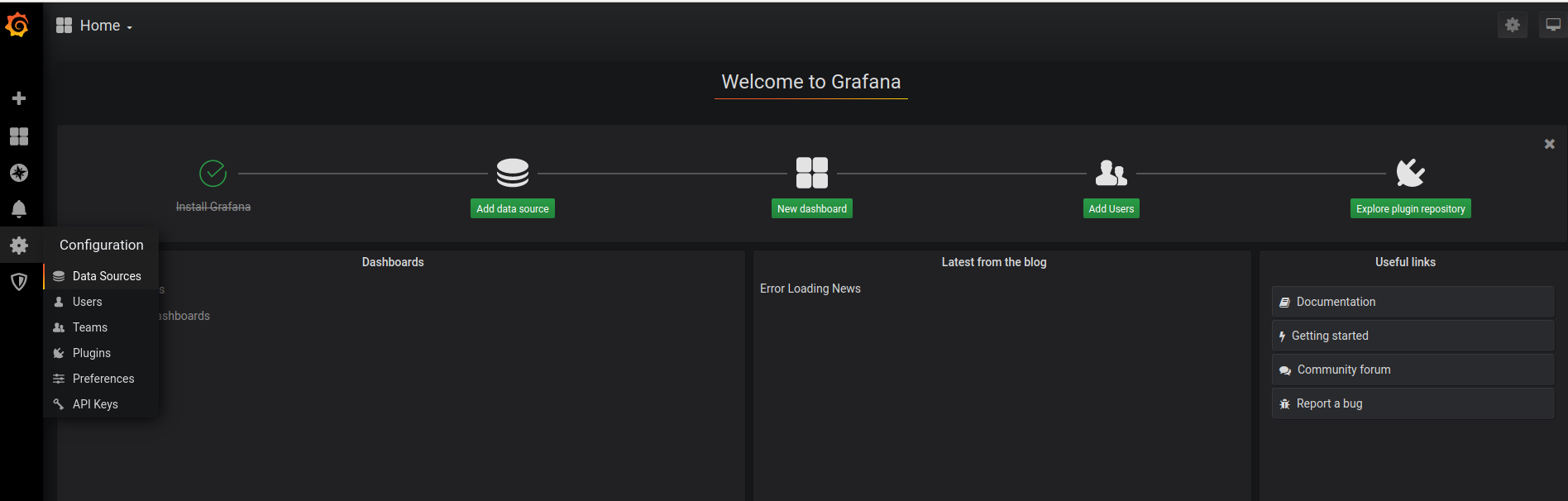
Task: Click the data source database icon
Action: [513, 173]
